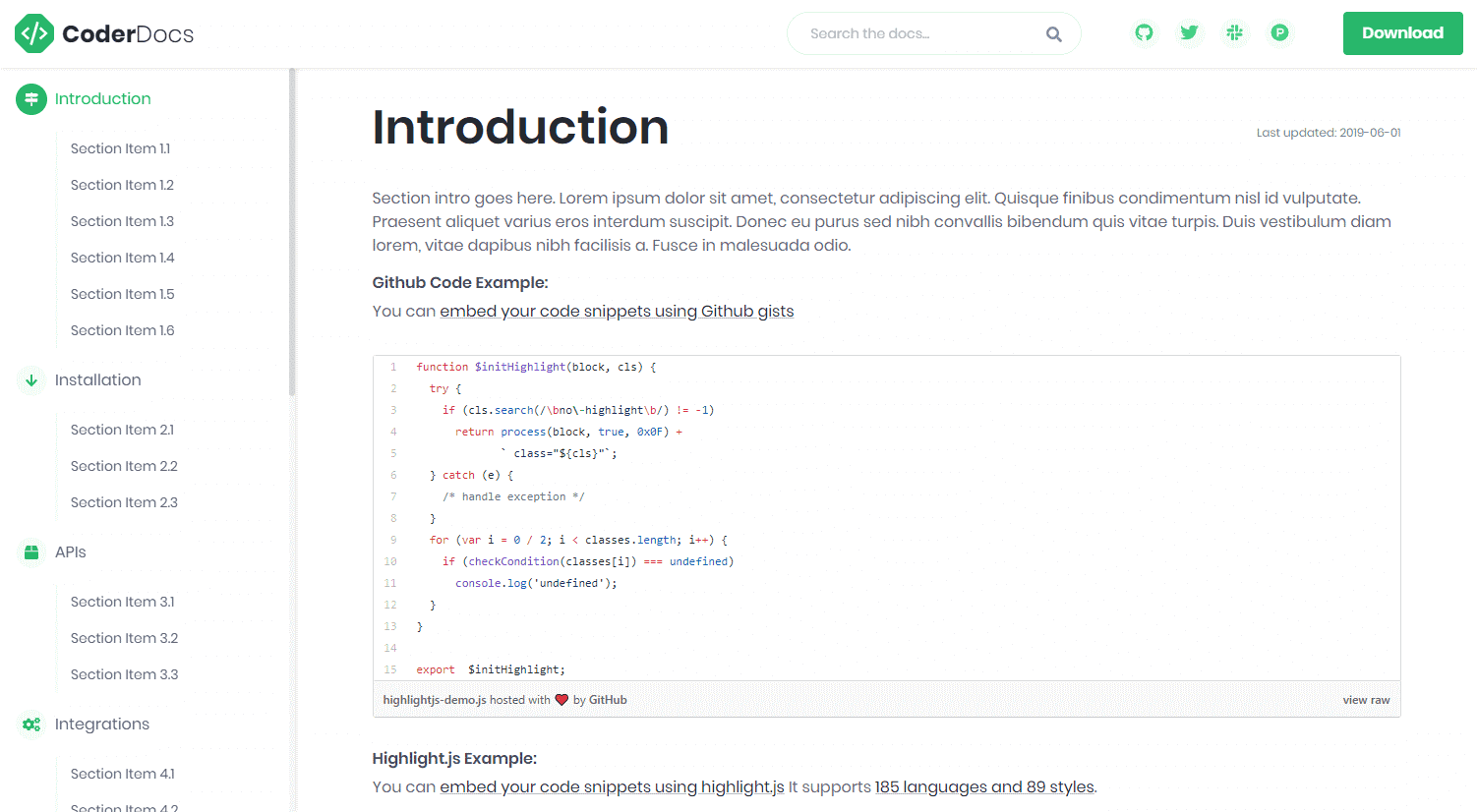Click code line 1 function $initHighlight
This screenshot has height=812, width=1478.
[536, 367]
